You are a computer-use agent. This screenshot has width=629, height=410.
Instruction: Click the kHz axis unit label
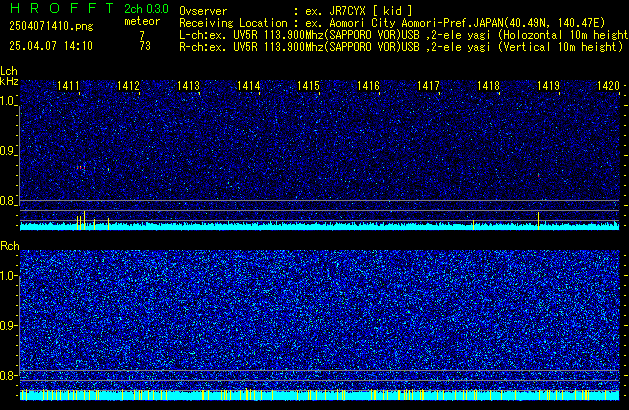pyautogui.click(x=9, y=81)
